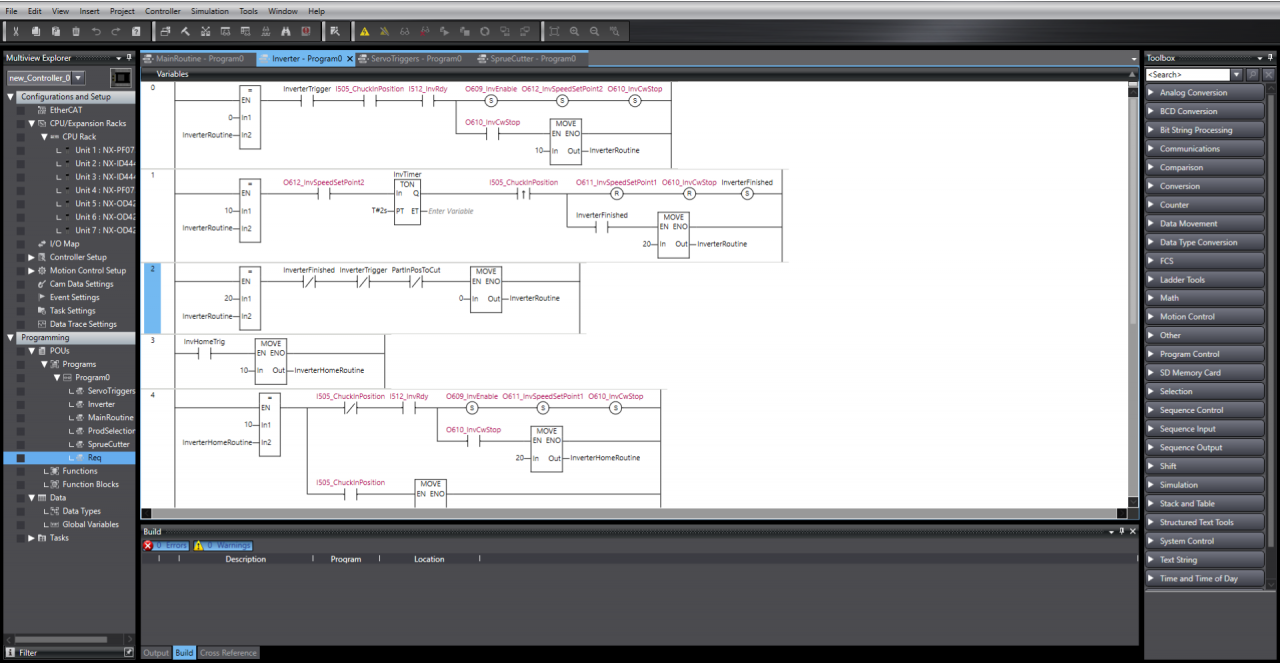The image size is (1280, 663).
Task: Click the Undo arrow in toolbar
Action: 97,31
